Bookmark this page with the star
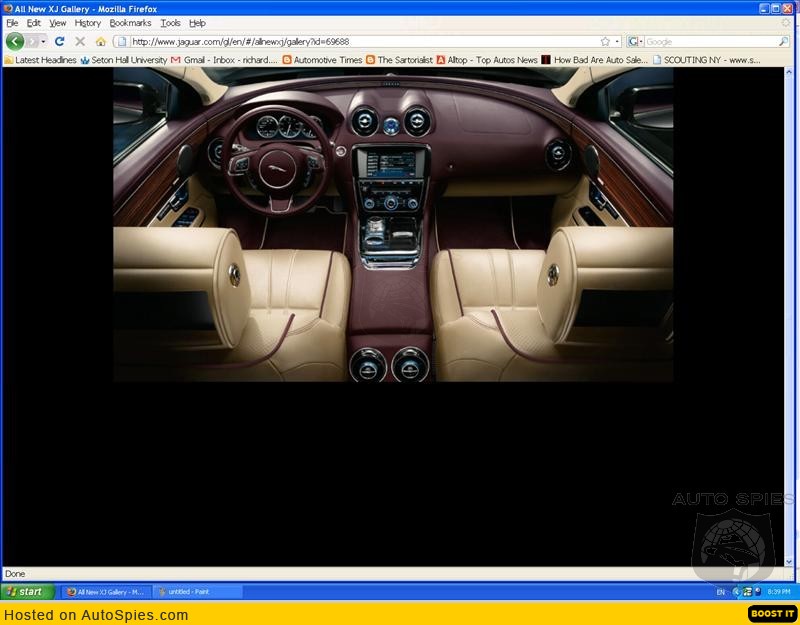 [606, 41]
